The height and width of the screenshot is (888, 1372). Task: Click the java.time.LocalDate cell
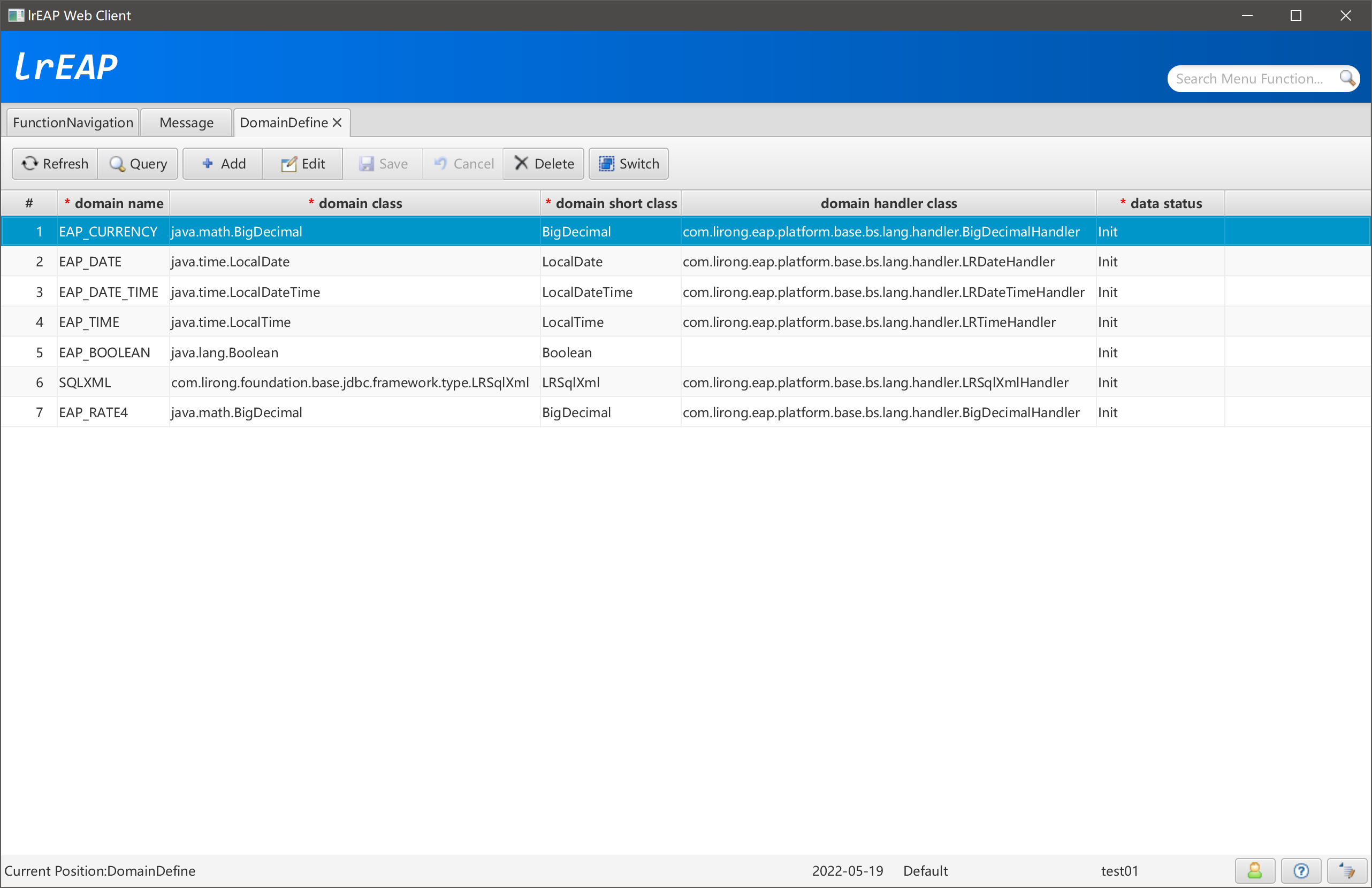tap(355, 262)
